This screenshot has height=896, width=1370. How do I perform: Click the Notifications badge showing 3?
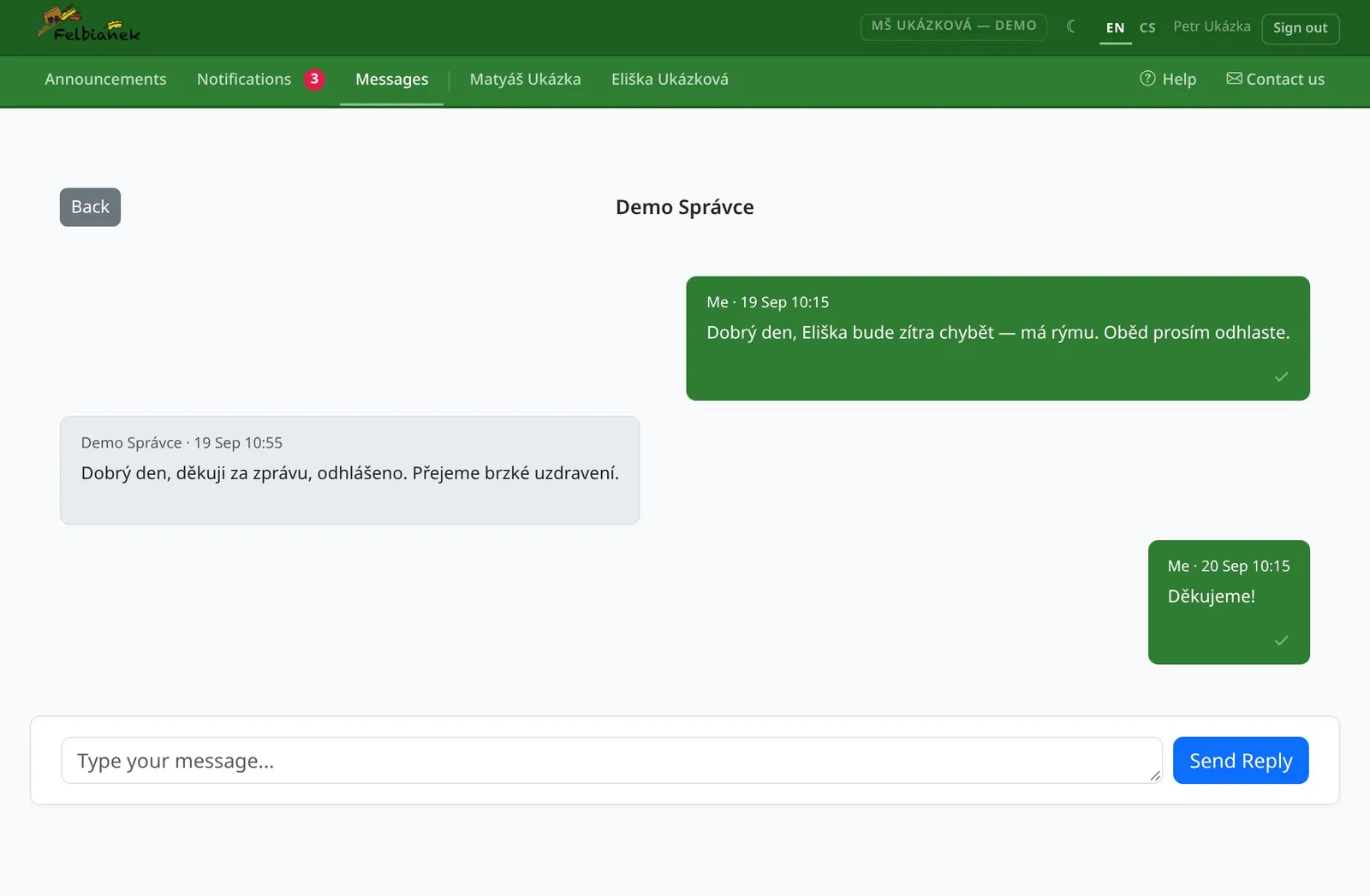point(314,79)
